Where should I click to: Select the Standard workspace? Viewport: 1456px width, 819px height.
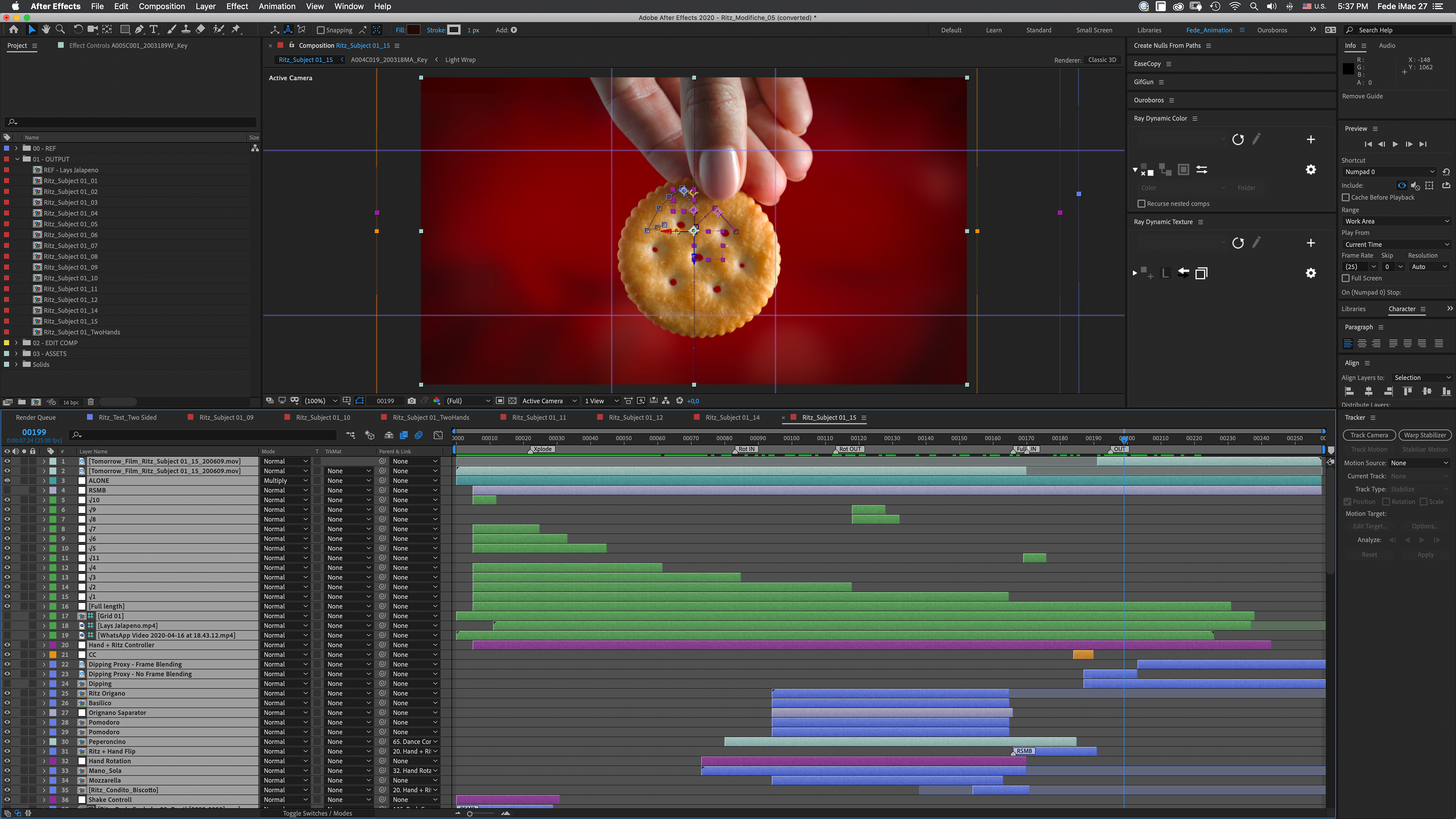click(x=1038, y=30)
